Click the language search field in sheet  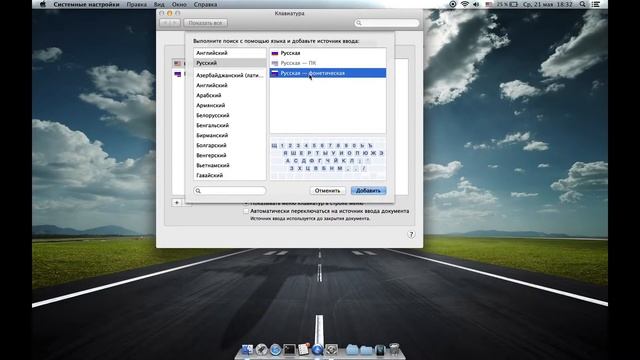(230, 191)
